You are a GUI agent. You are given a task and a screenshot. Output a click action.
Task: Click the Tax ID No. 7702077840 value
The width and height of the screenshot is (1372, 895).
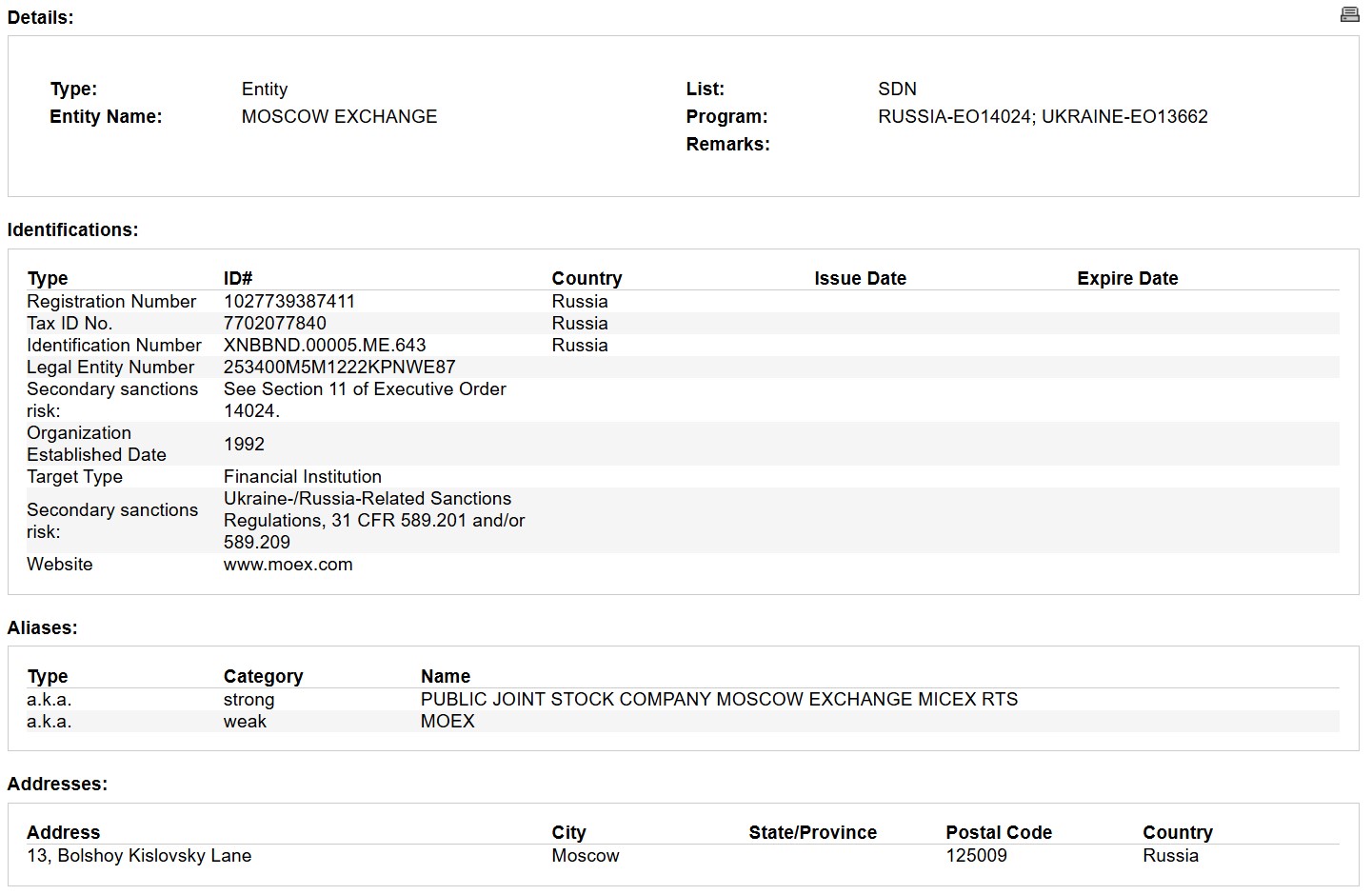coord(274,323)
